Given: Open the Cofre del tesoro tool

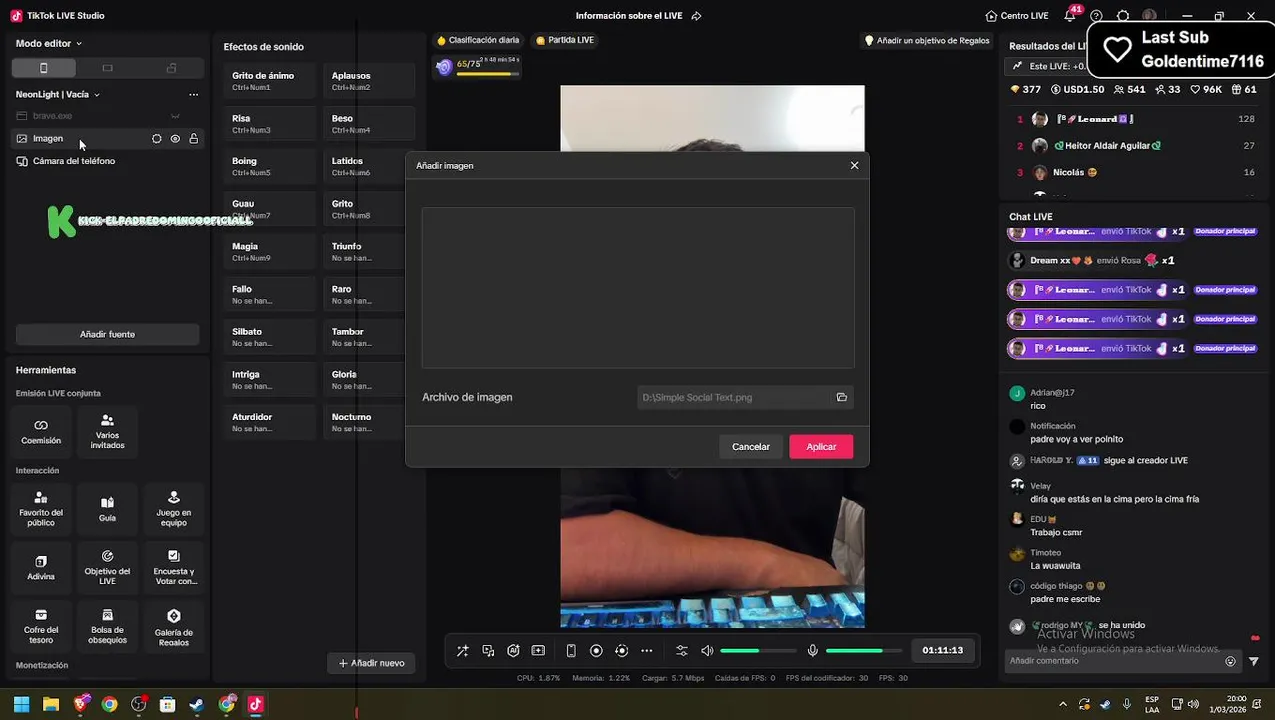Looking at the screenshot, I should 41,627.
